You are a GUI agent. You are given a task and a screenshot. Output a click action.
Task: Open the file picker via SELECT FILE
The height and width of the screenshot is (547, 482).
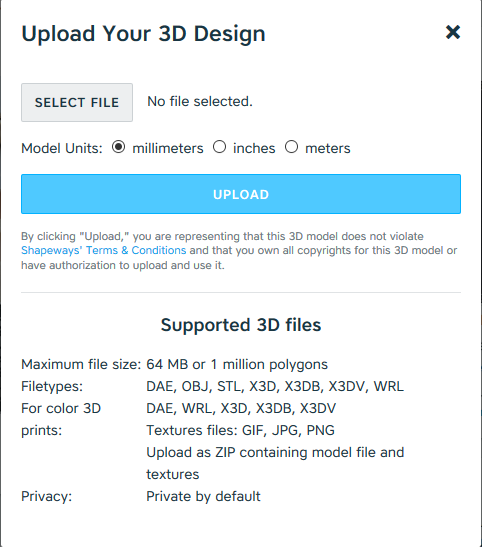point(77,102)
